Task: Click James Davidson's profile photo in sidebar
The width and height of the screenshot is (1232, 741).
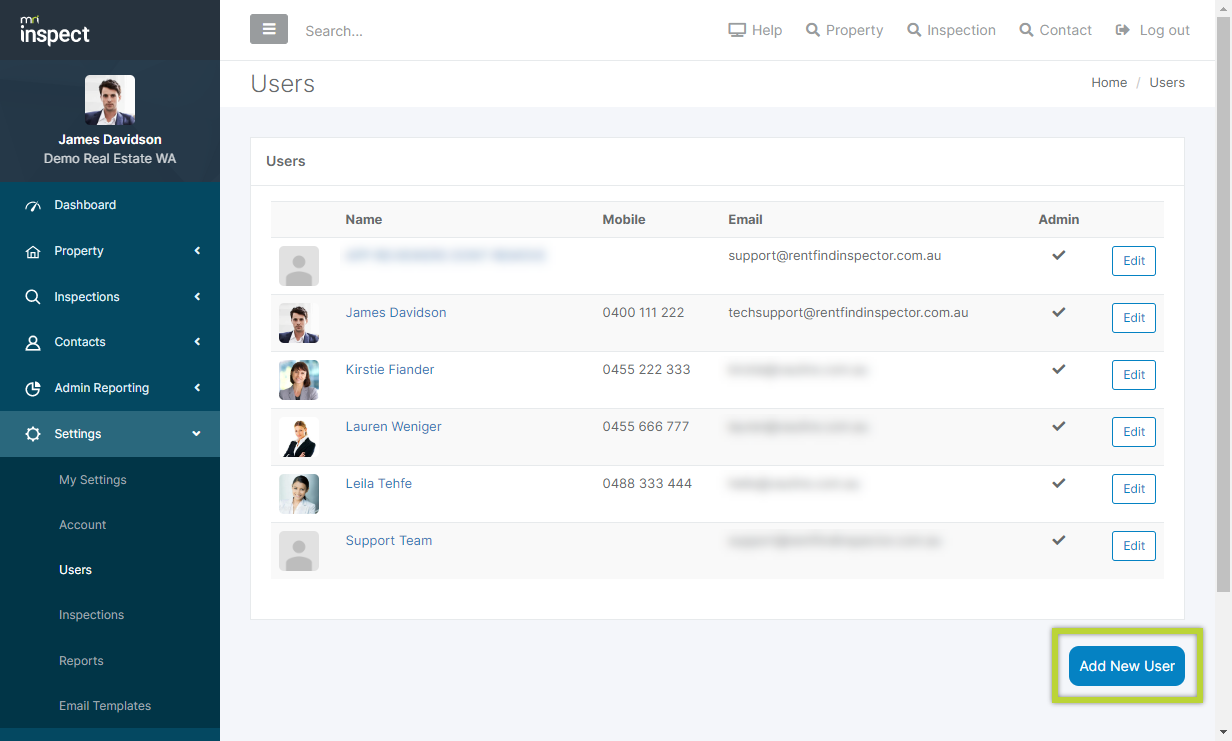Action: (110, 100)
